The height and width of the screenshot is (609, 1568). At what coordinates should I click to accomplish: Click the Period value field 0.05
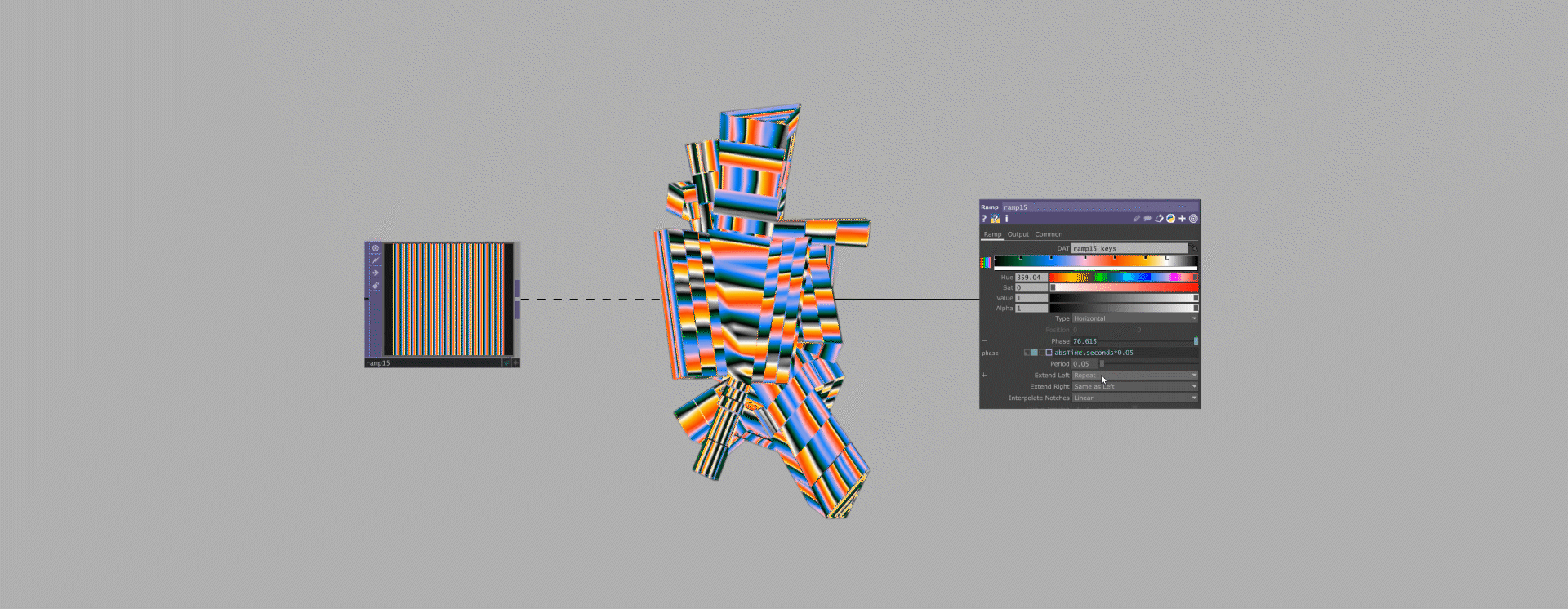click(1085, 364)
